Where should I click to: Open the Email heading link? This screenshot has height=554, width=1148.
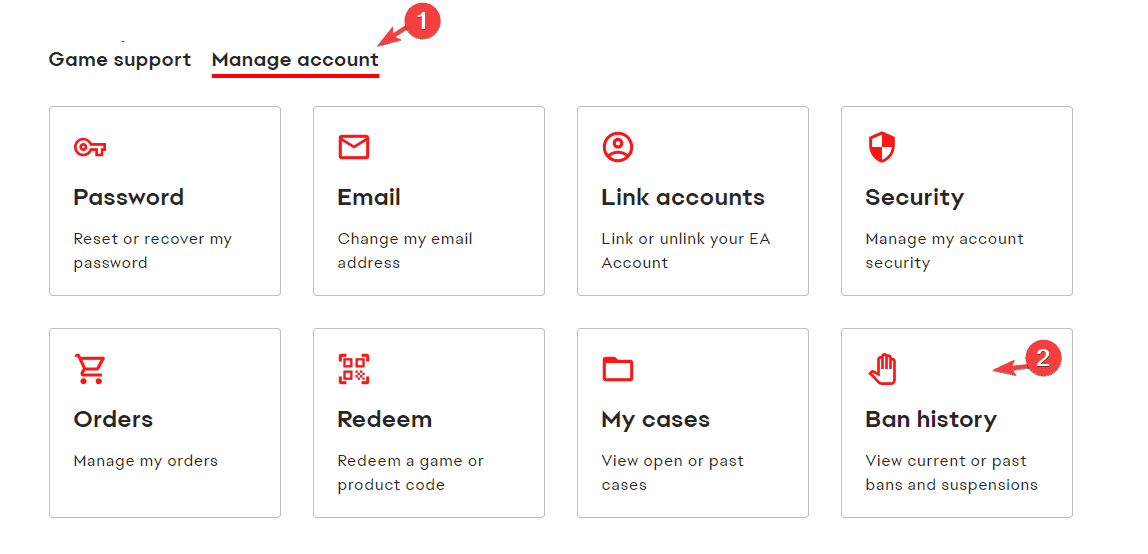(369, 197)
